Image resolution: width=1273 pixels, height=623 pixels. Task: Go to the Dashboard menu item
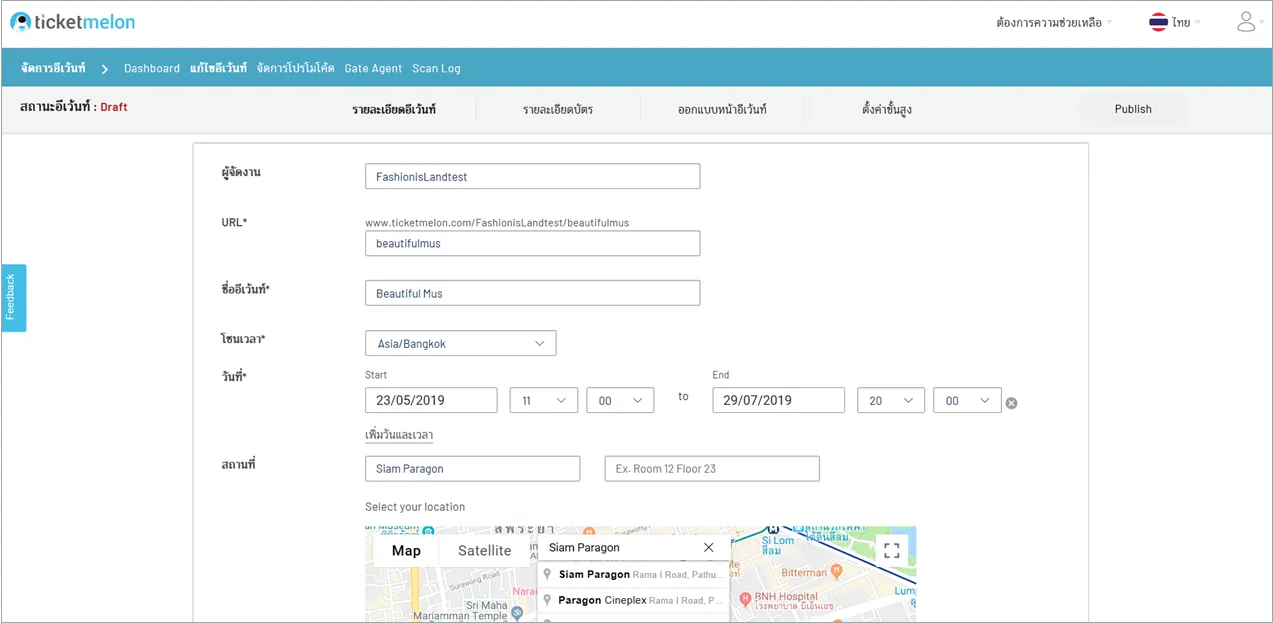[152, 68]
